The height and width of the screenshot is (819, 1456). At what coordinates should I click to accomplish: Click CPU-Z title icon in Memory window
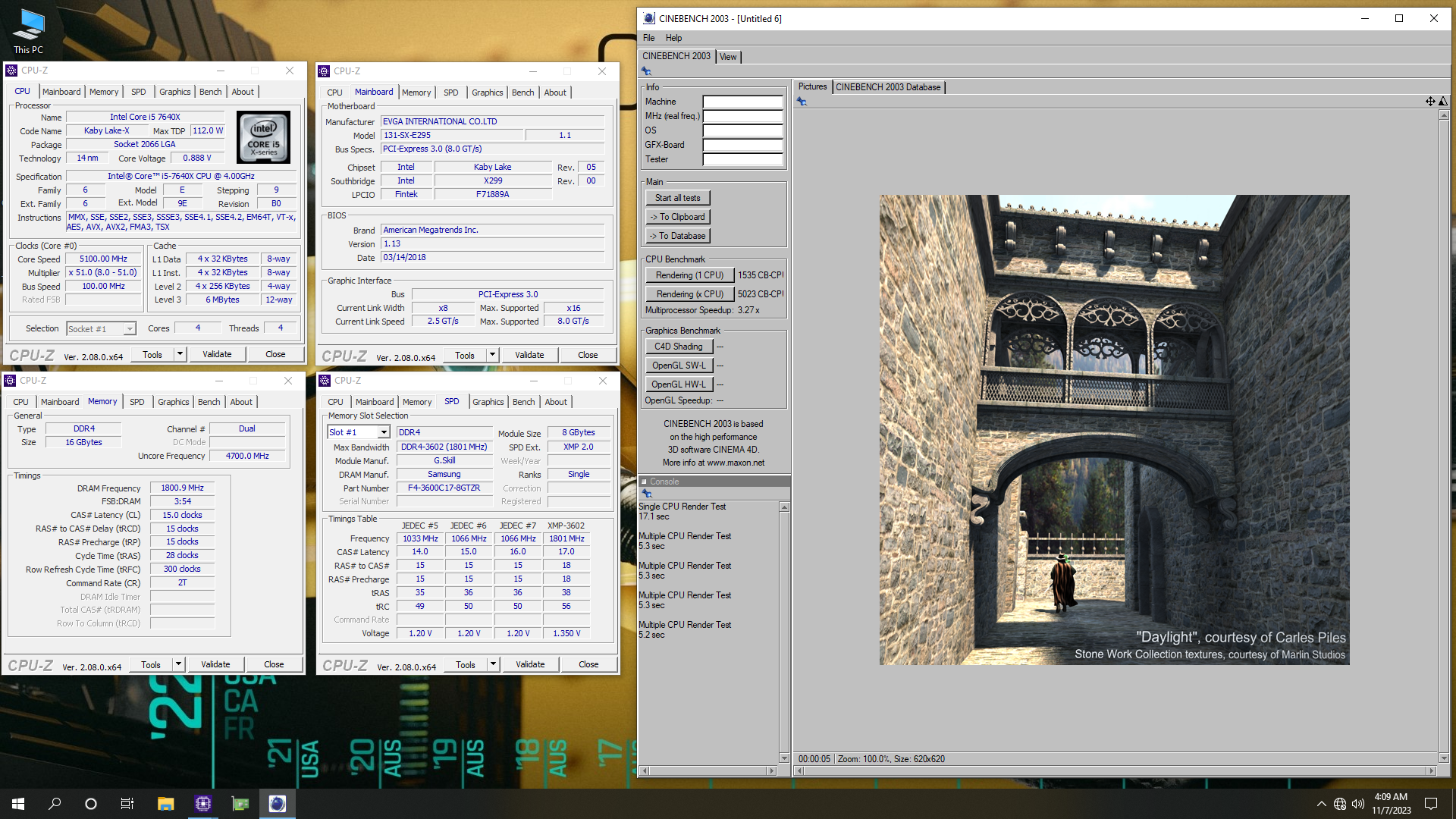(x=11, y=381)
